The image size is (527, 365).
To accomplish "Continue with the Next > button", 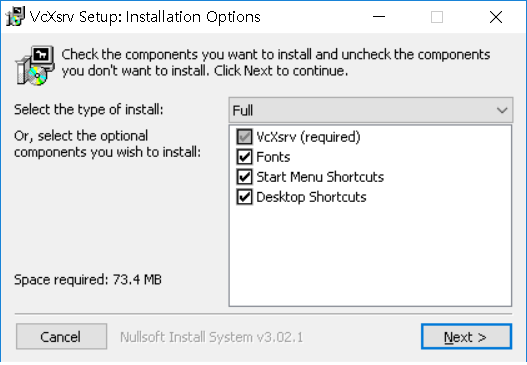I will tap(466, 336).
